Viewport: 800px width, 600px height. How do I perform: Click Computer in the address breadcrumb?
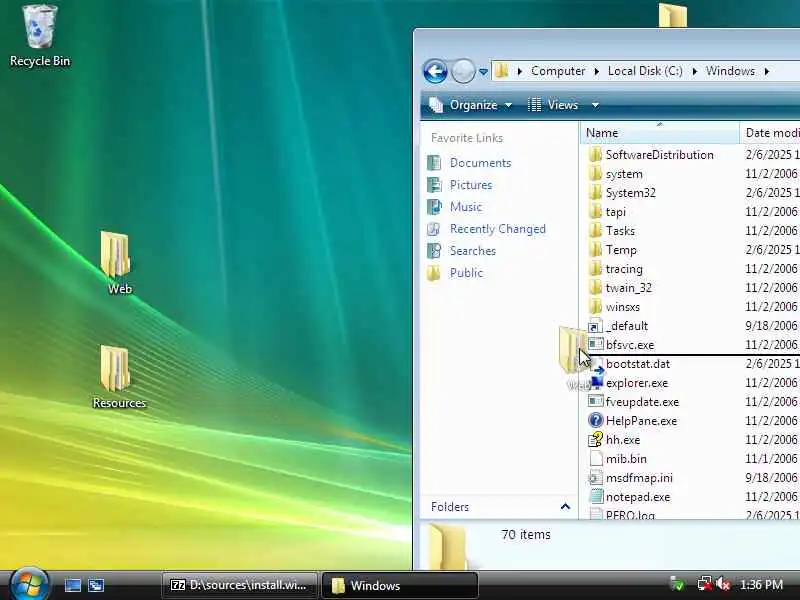tap(558, 71)
